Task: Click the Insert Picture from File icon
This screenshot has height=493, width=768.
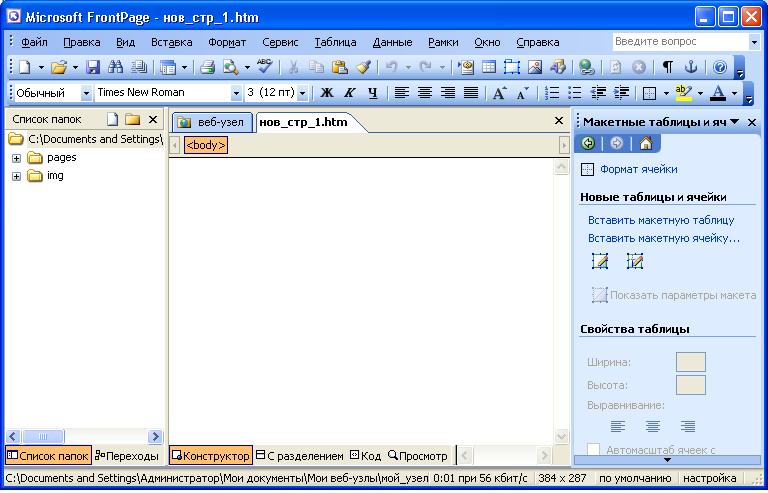Action: pyautogui.click(x=534, y=67)
